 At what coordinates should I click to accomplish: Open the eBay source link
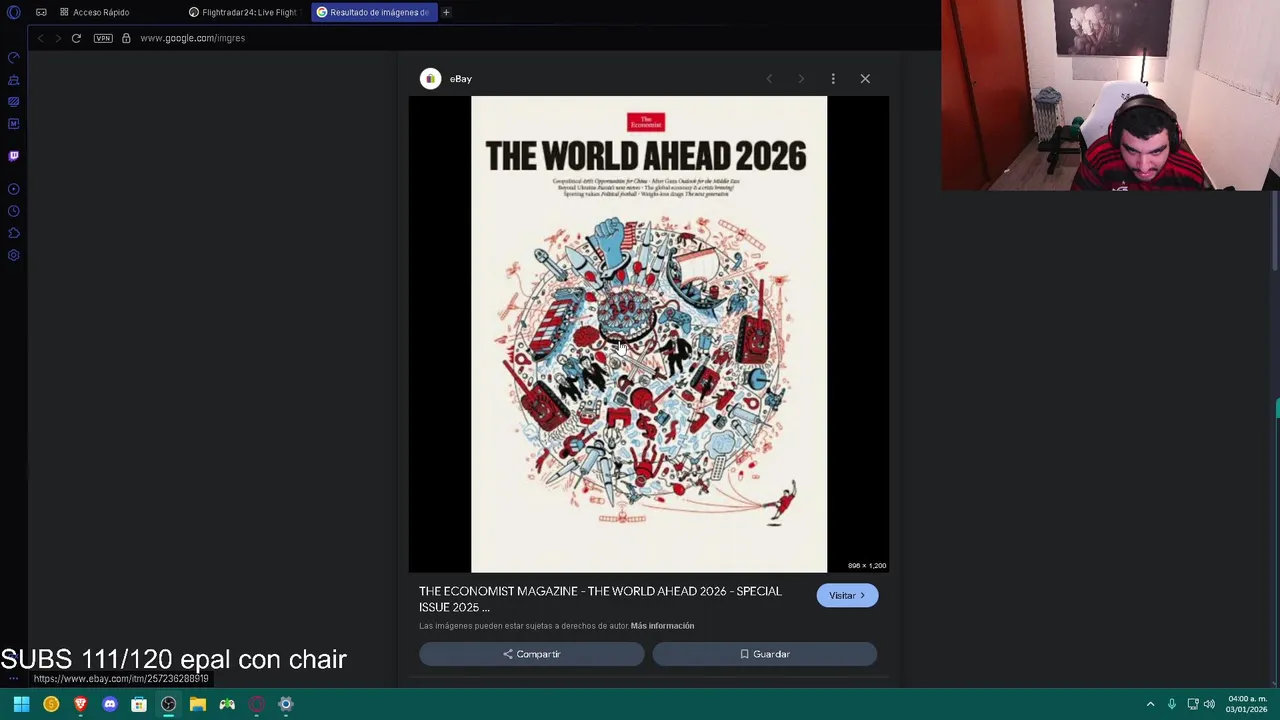tap(460, 79)
